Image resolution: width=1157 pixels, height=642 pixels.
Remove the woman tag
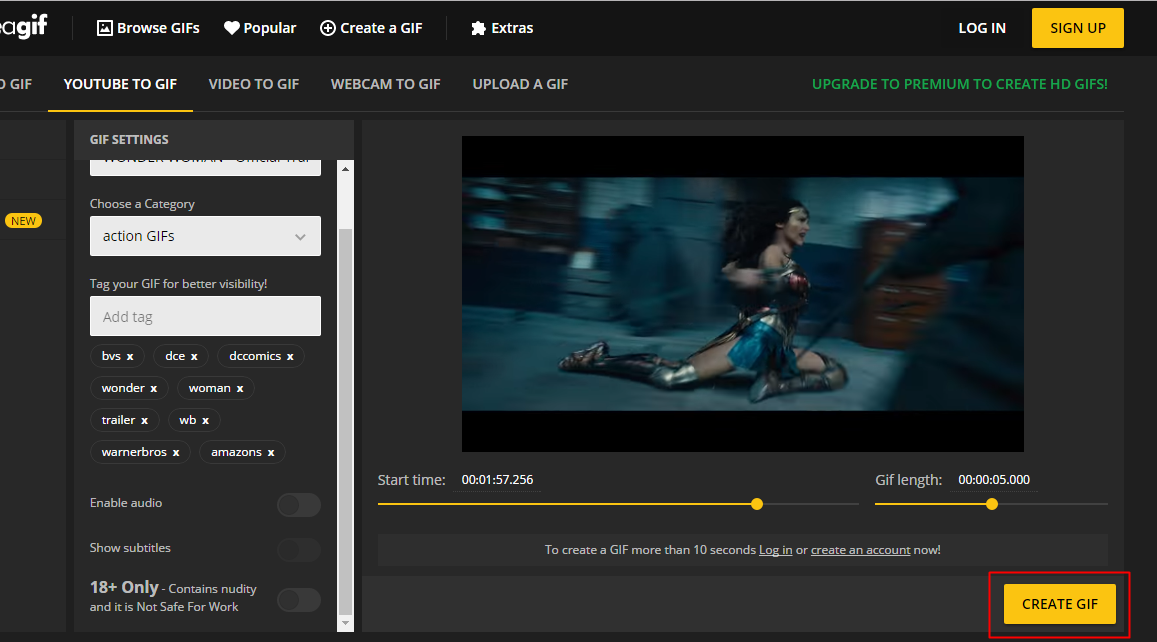(x=240, y=388)
